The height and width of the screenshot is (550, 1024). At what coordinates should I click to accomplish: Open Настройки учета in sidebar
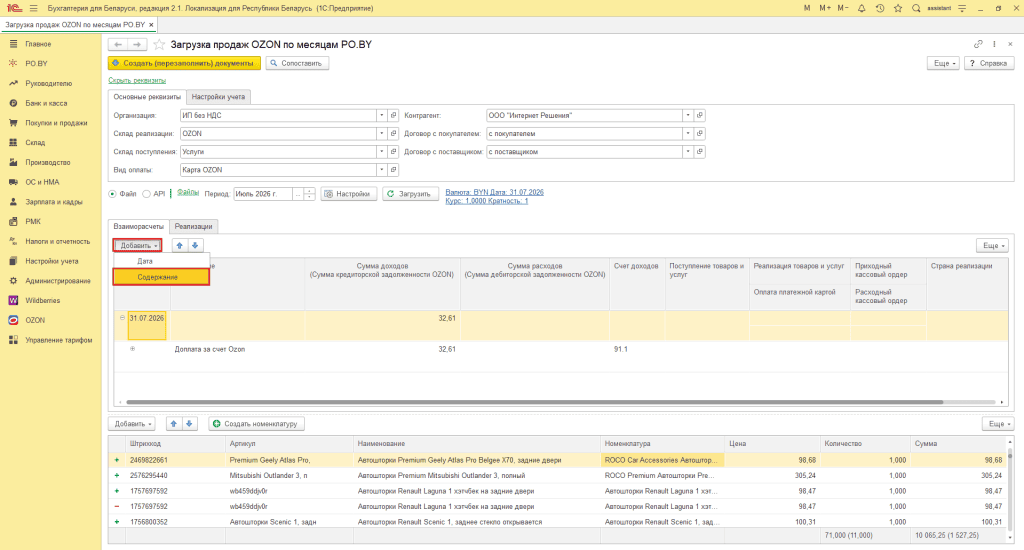[x=52, y=261]
